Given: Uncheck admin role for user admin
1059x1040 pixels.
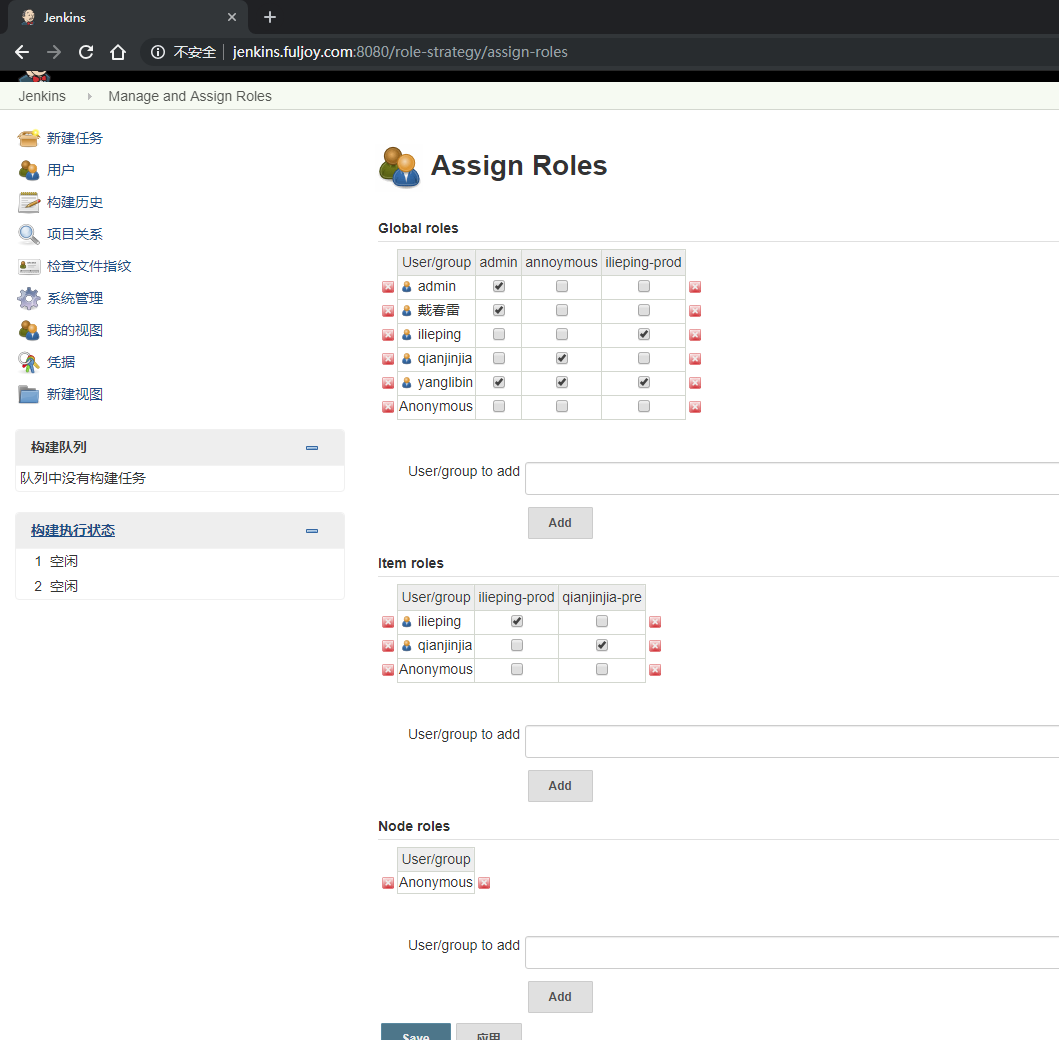Looking at the screenshot, I should tap(499, 286).
